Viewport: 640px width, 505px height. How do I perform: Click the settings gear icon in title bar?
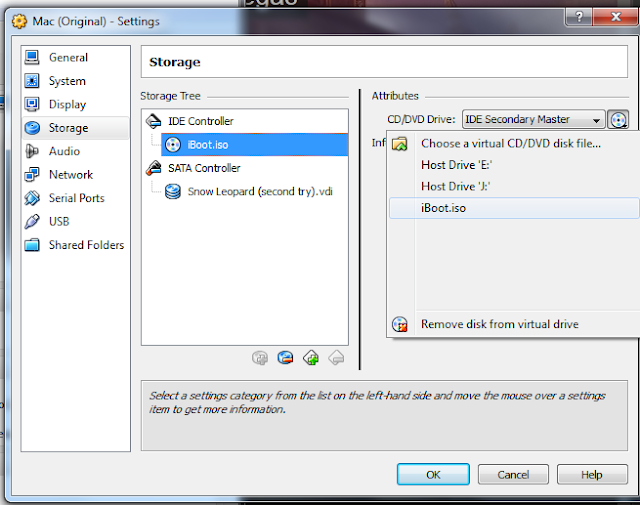tap(20, 21)
